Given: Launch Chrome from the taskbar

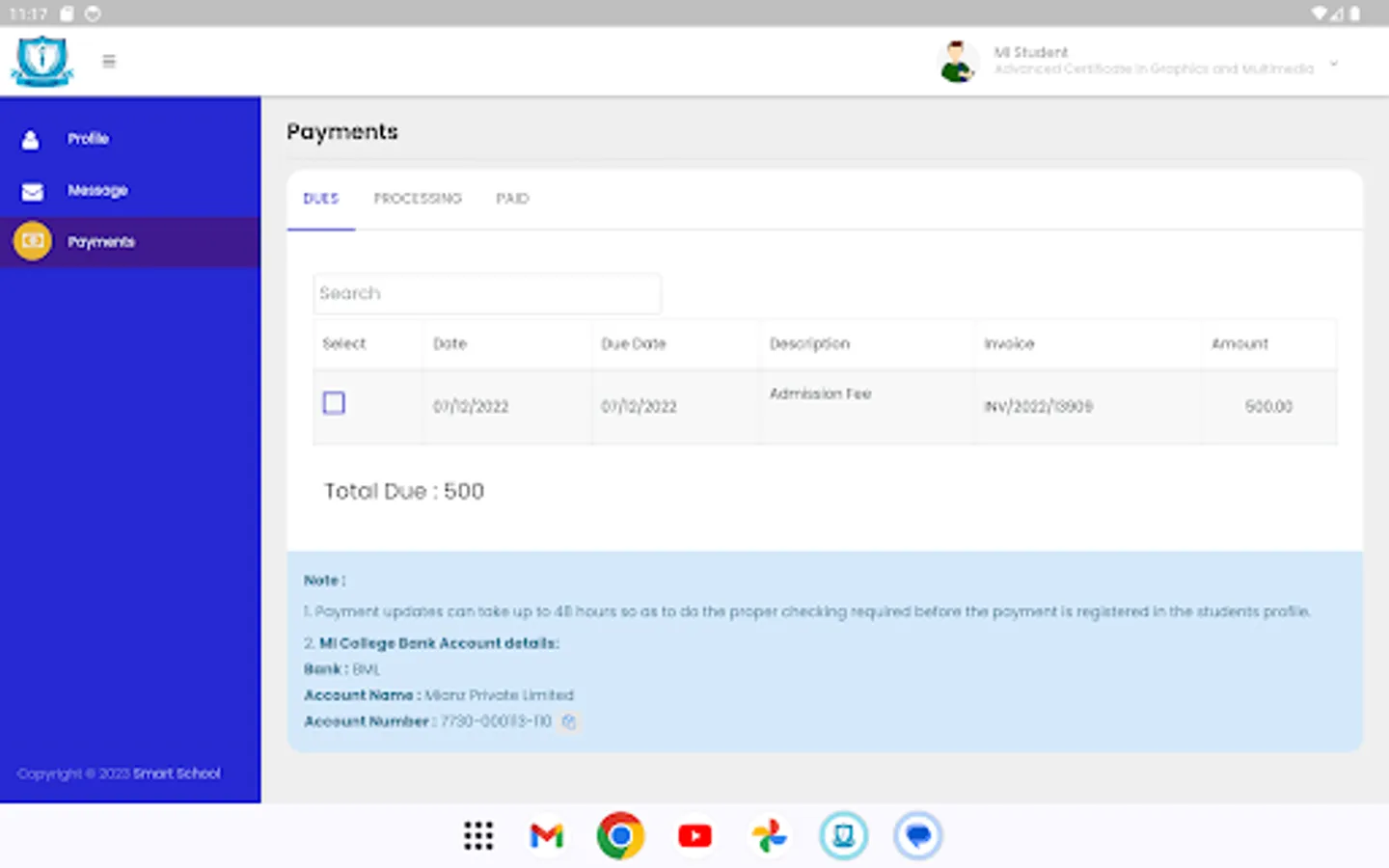Looking at the screenshot, I should [620, 836].
